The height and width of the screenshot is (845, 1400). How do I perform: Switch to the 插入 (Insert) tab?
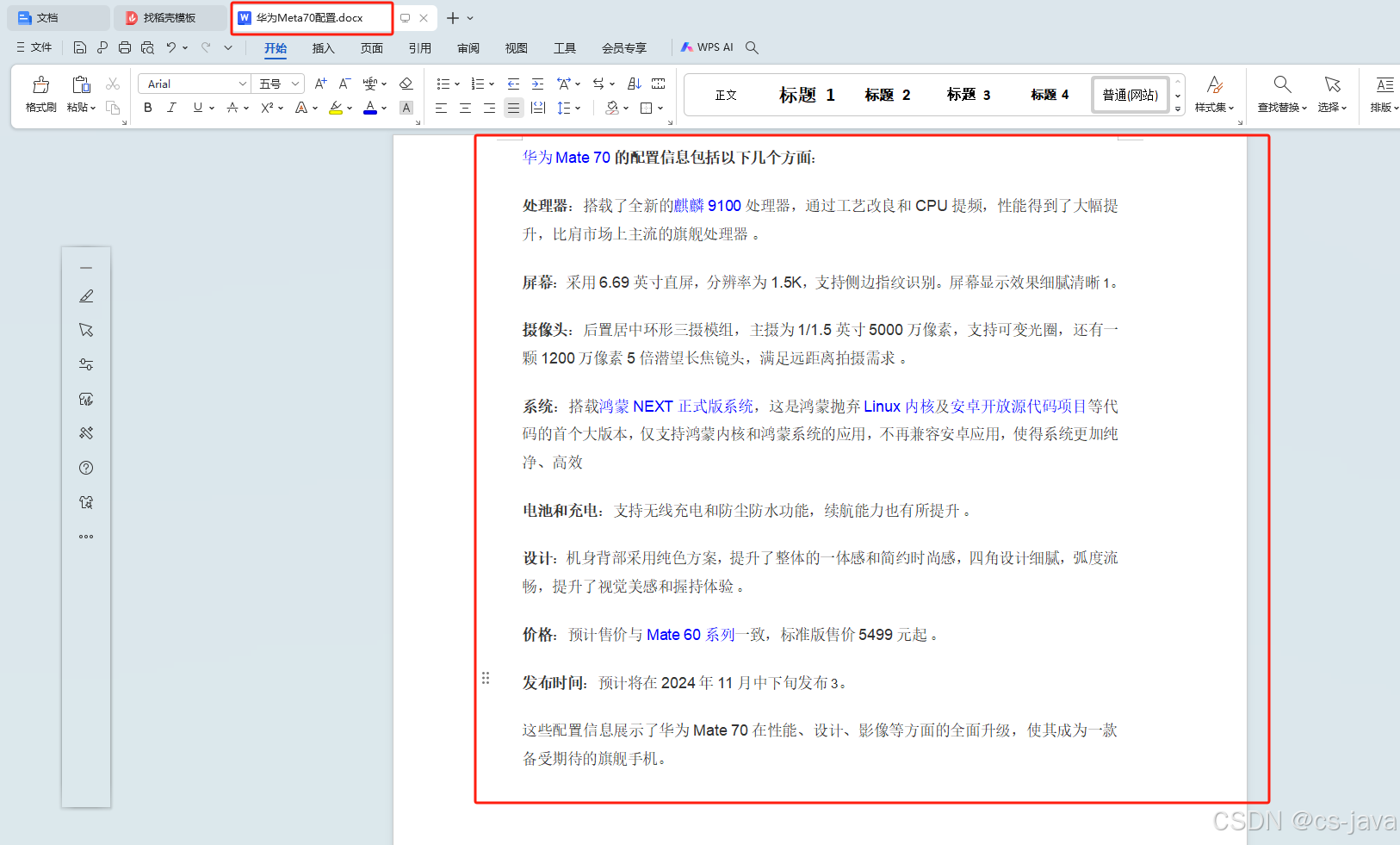323,48
